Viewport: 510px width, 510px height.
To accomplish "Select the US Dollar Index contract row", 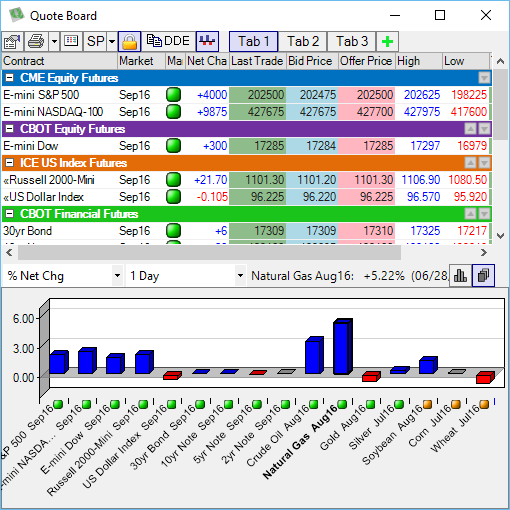I will (247, 197).
